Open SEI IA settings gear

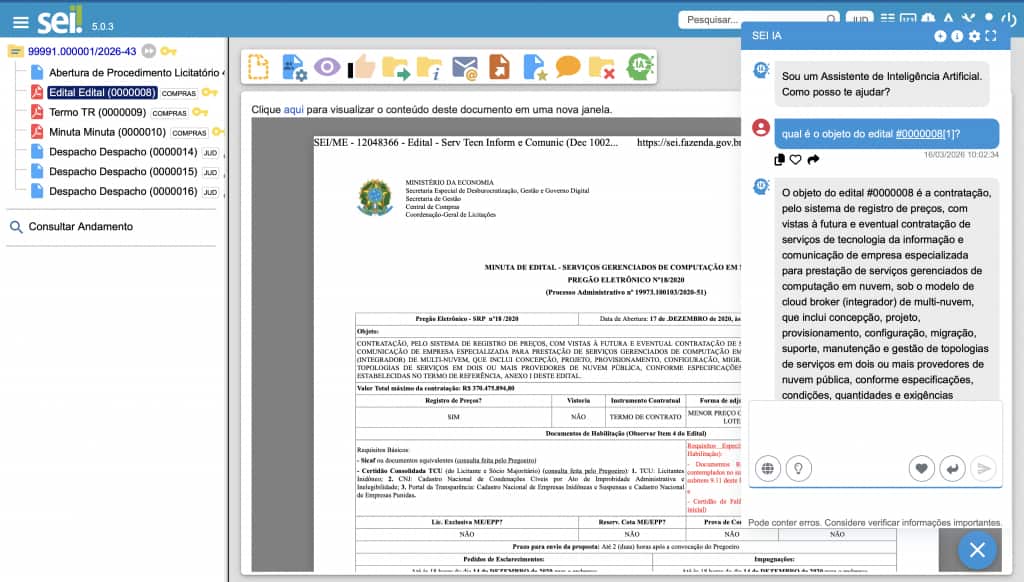tap(974, 37)
